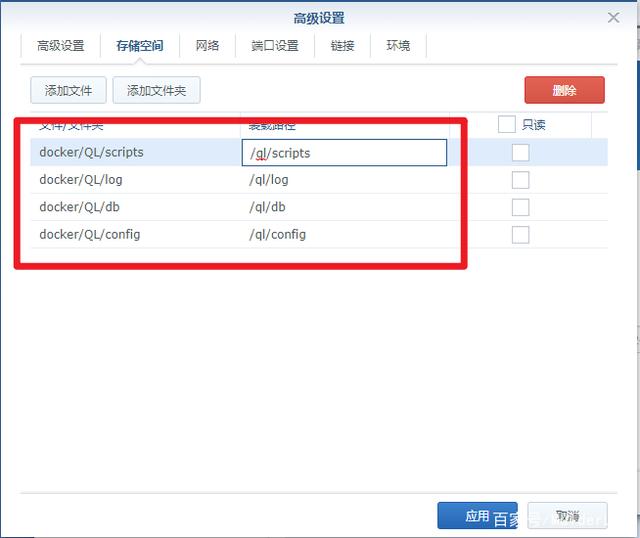Go to the 端口设置 tab
This screenshot has width=640, height=538.
pyautogui.click(x=275, y=45)
